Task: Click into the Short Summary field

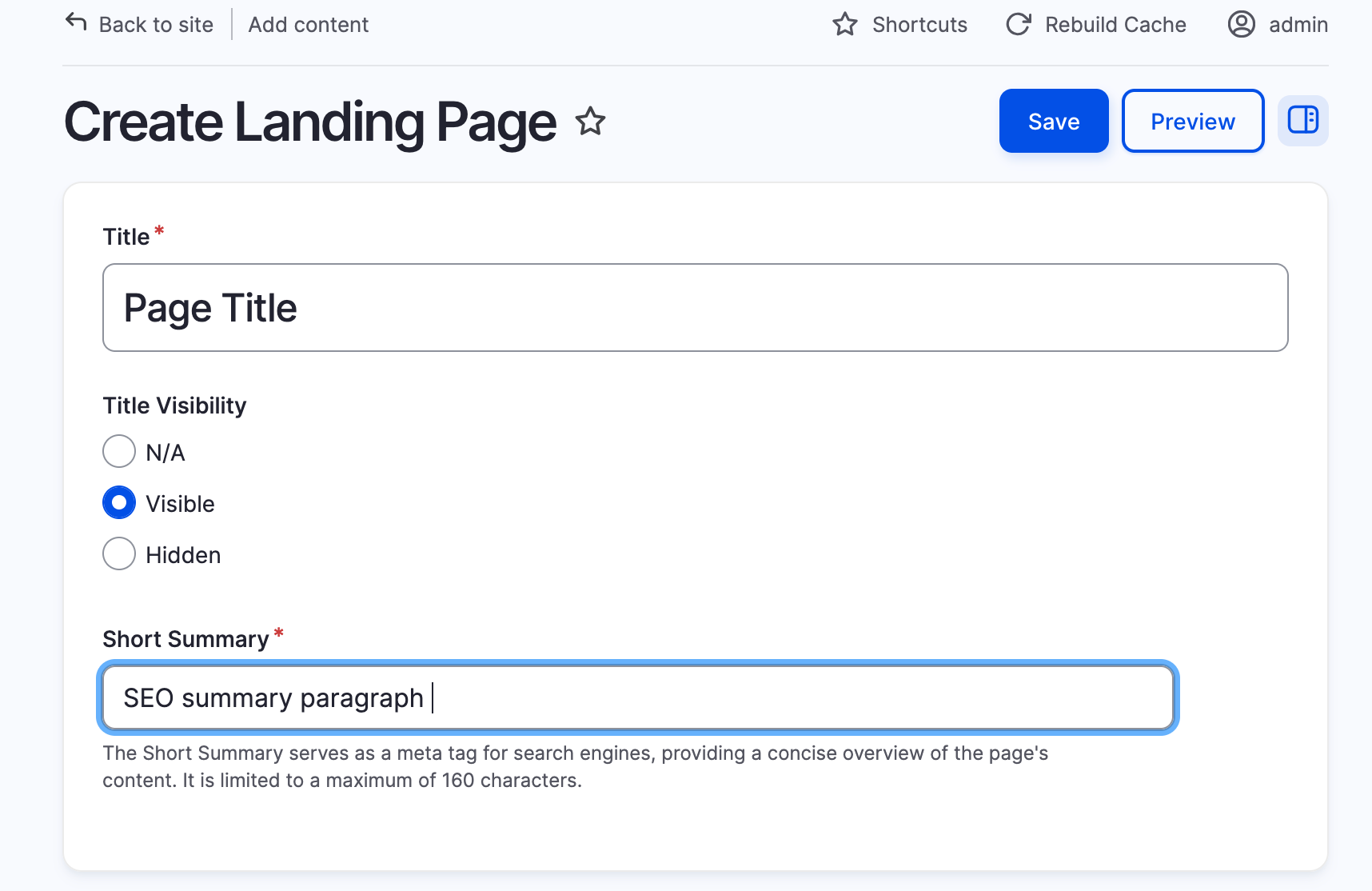Action: pos(638,697)
